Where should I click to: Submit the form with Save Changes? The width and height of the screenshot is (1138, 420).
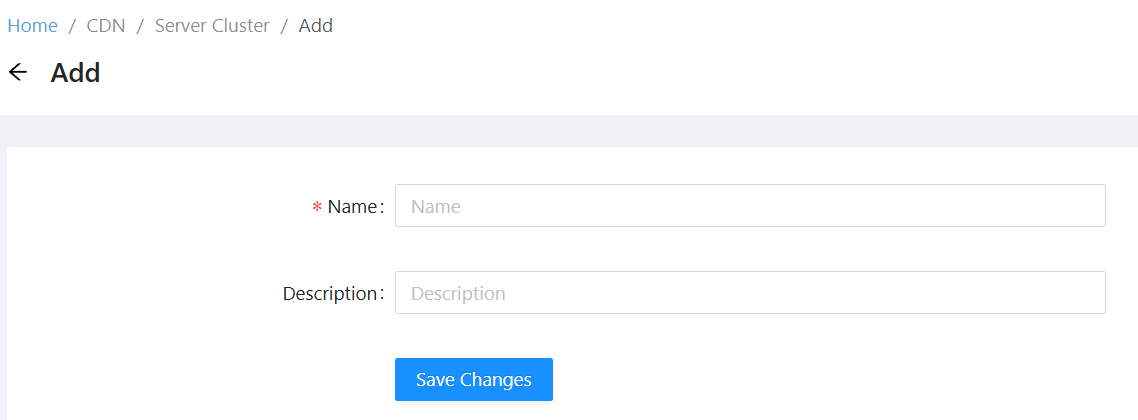(474, 380)
